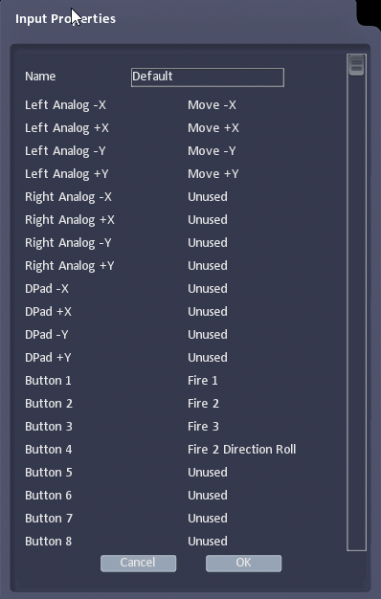The image size is (381, 599).
Task: Click the Cancel button
Action: (x=138, y=563)
